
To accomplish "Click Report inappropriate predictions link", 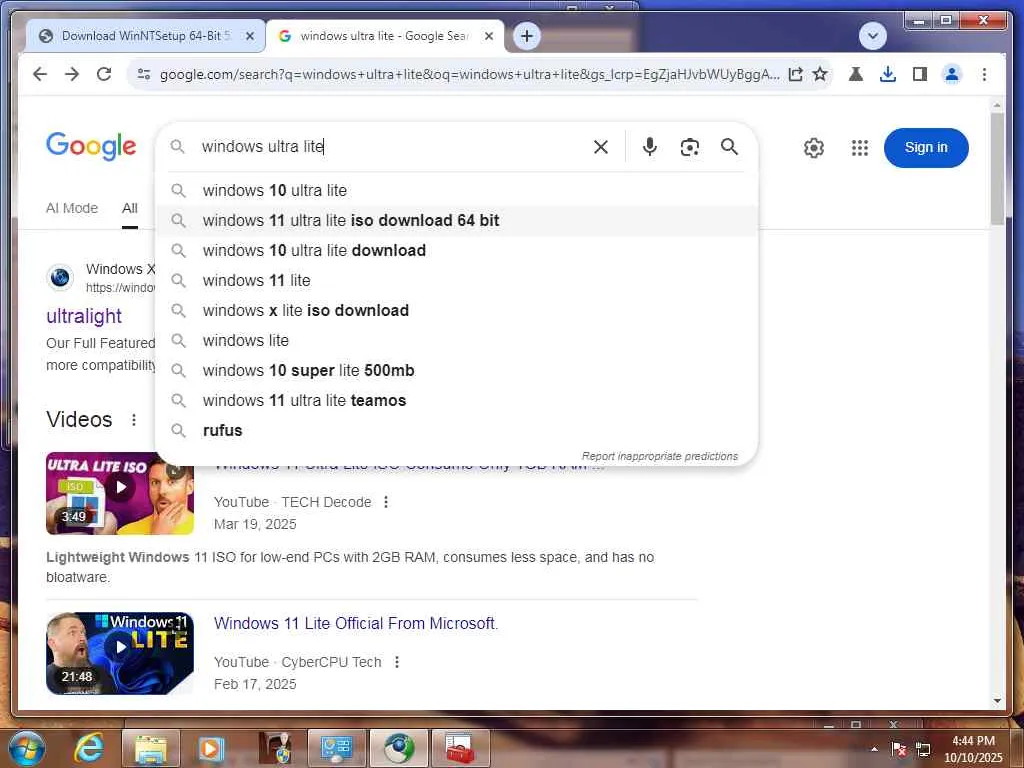I will point(660,456).
